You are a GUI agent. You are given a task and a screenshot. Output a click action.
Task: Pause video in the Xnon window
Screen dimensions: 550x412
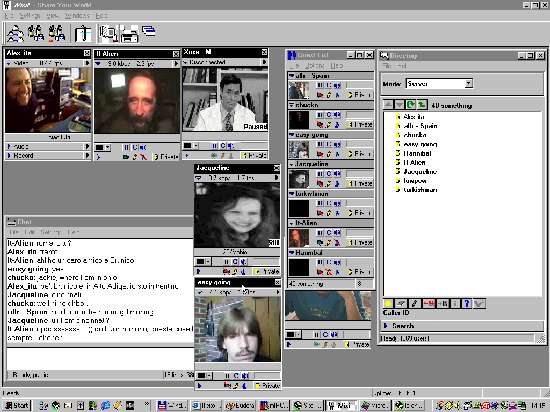point(215,146)
